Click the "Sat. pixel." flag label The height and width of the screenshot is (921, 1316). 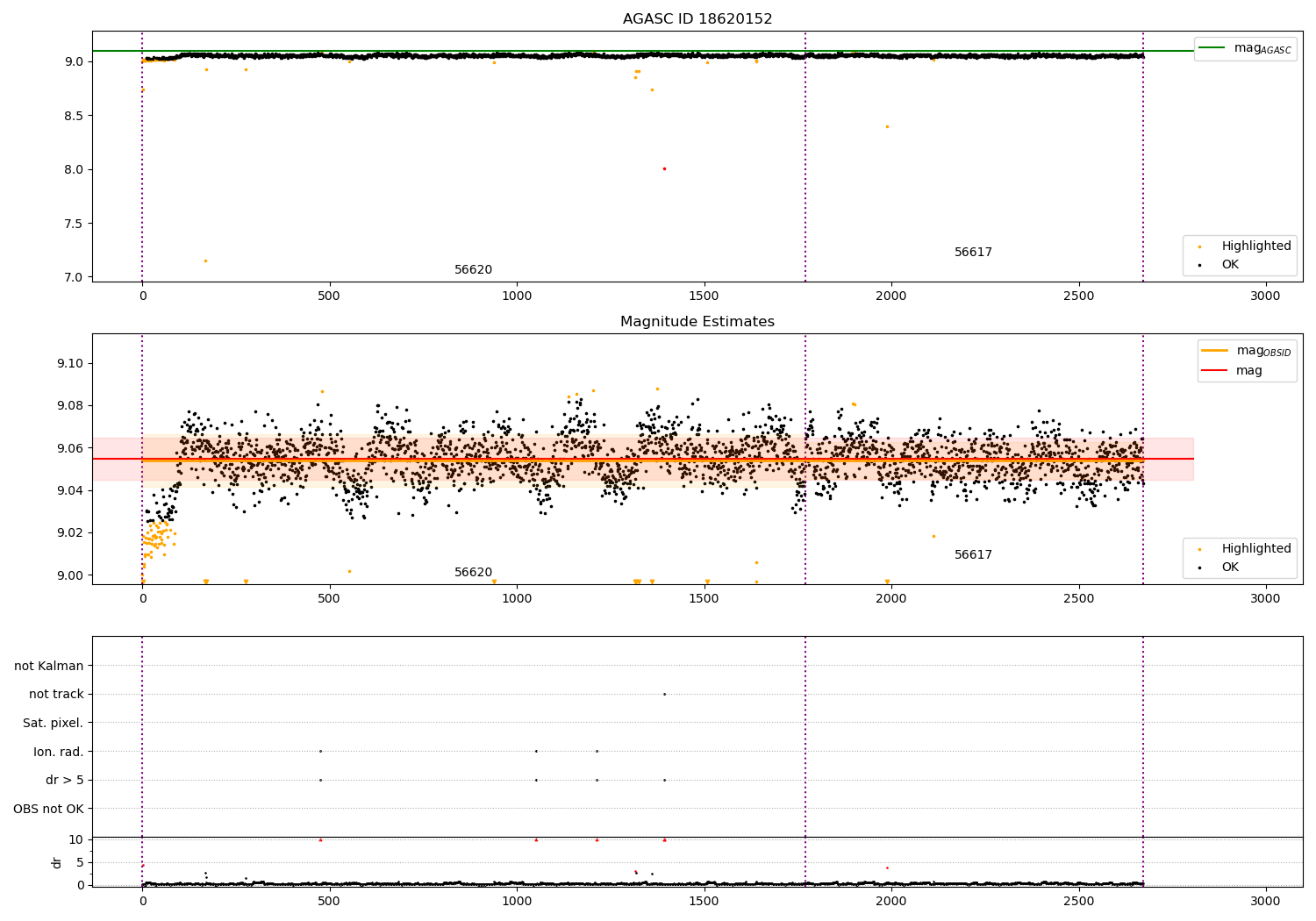pos(54,724)
